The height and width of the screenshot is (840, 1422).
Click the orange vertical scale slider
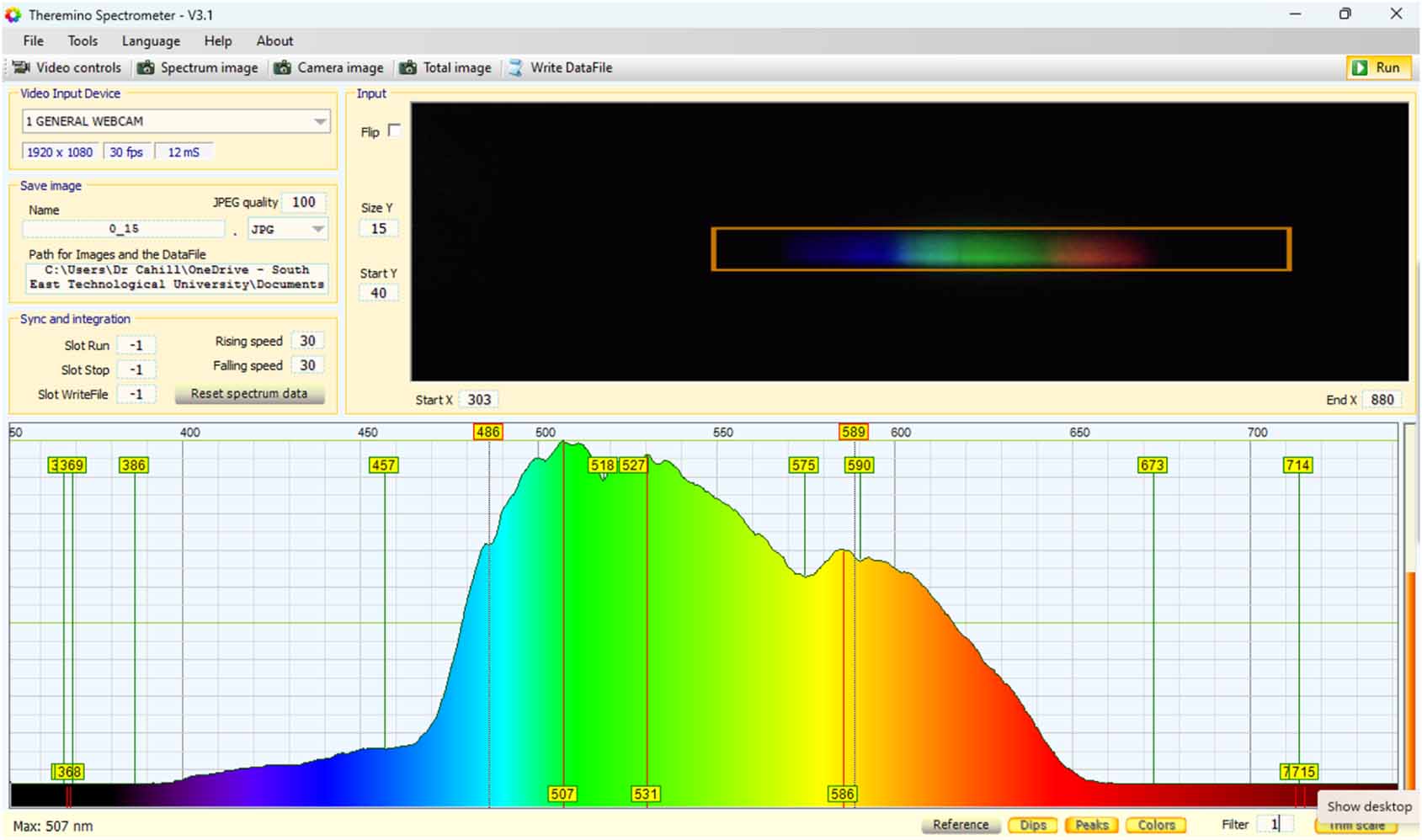click(x=1410, y=680)
